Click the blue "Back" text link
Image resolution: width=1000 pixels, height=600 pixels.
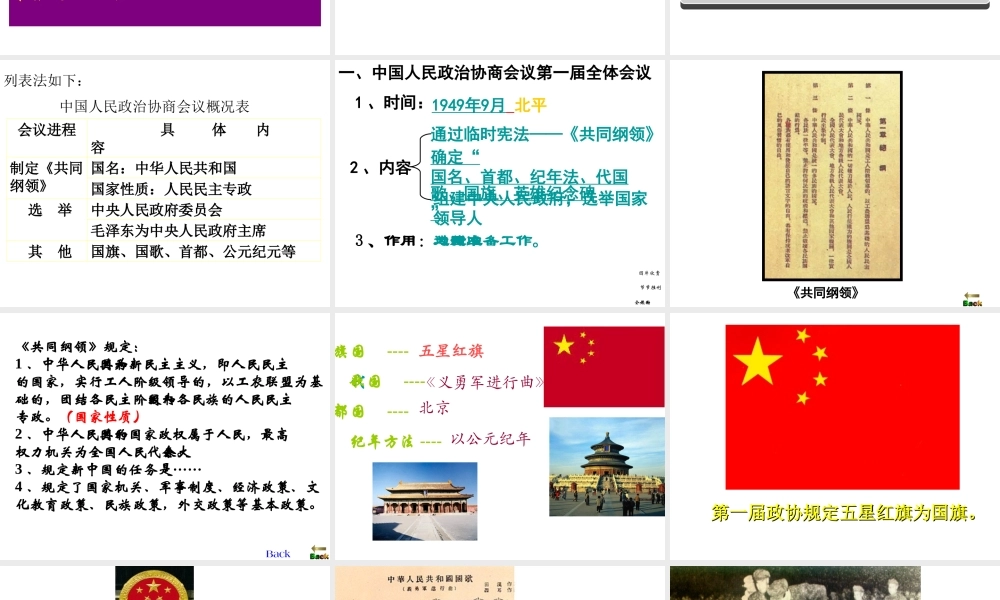(278, 553)
